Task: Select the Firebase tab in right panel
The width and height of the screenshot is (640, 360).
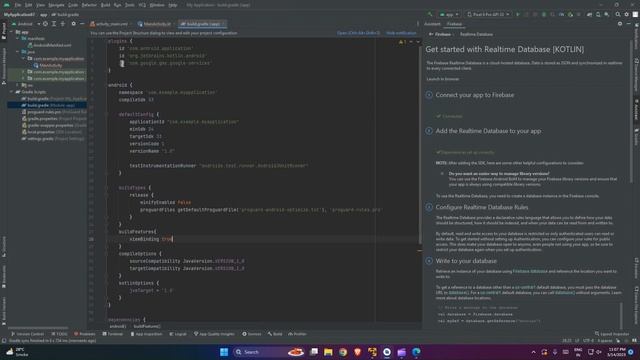Action: tap(454, 24)
